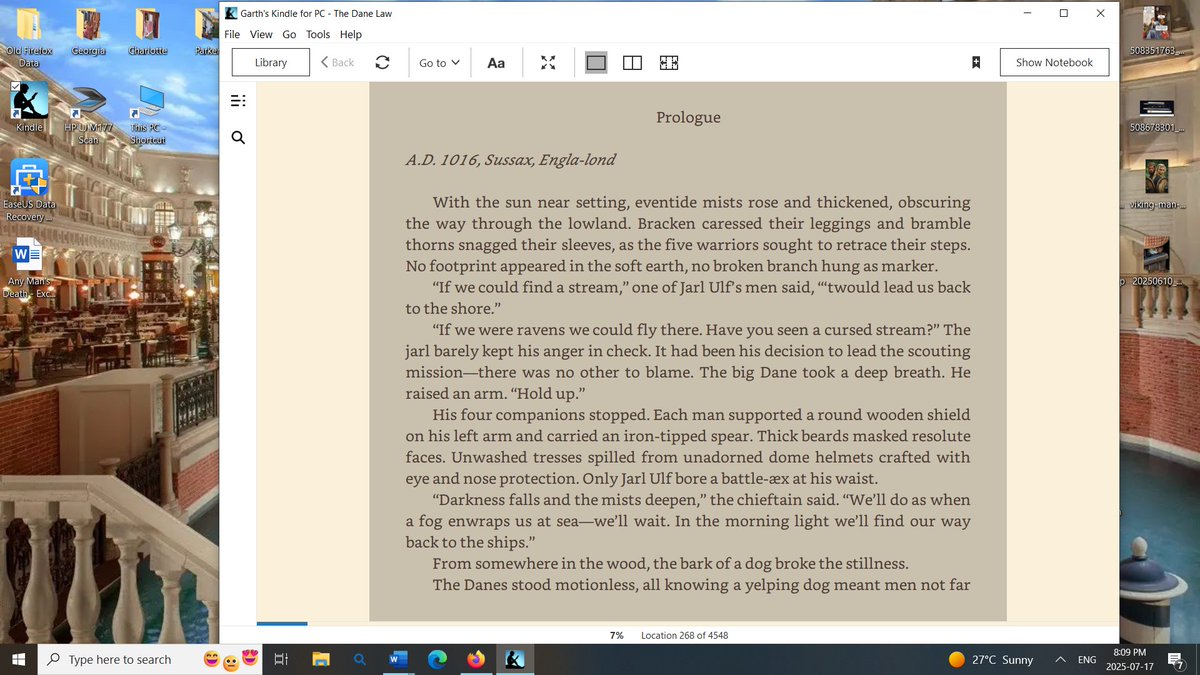
Task: Open Microsoft Edge from taskbar
Action: click(437, 659)
